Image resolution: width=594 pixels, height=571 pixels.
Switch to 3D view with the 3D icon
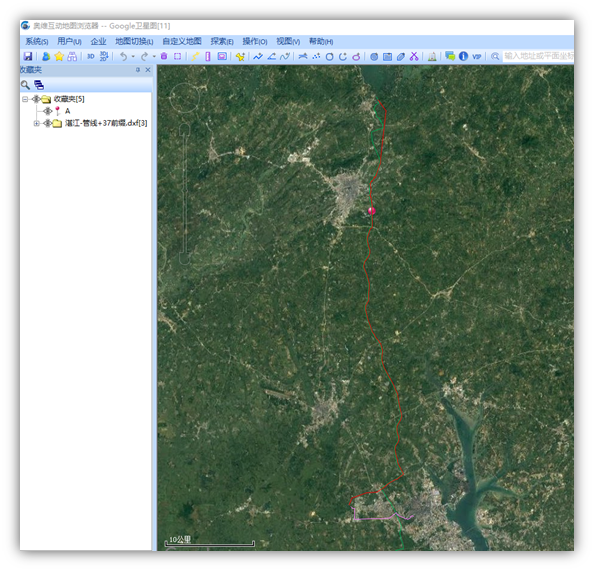[91, 56]
